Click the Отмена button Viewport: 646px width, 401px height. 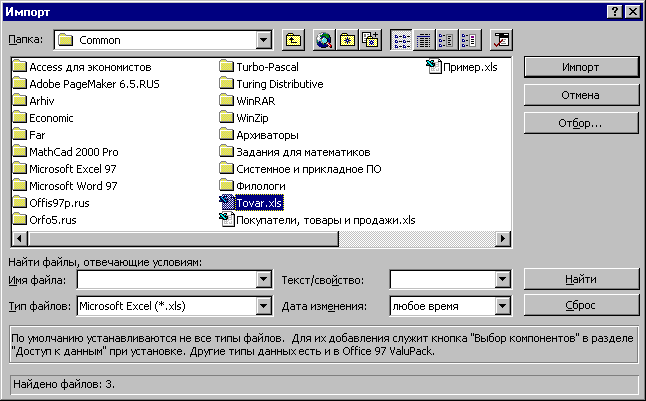581,95
